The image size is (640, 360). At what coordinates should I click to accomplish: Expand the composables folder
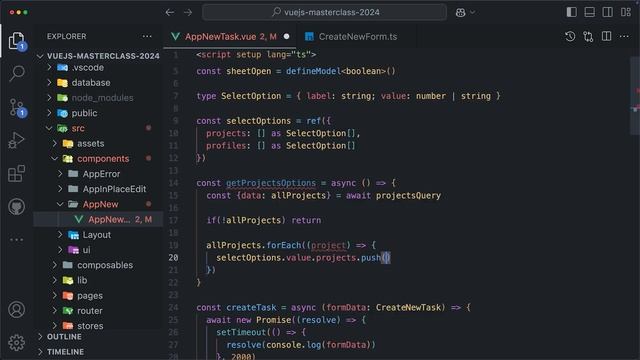pos(98,265)
